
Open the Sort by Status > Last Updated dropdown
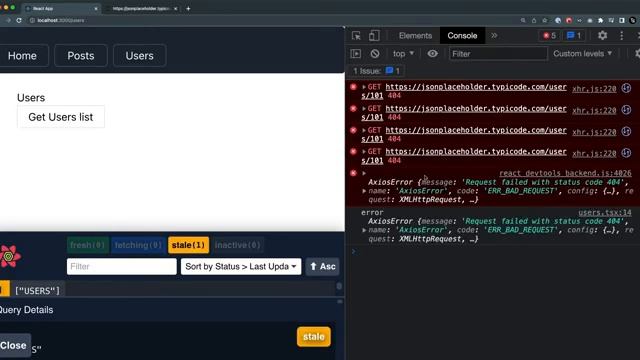[241, 267]
